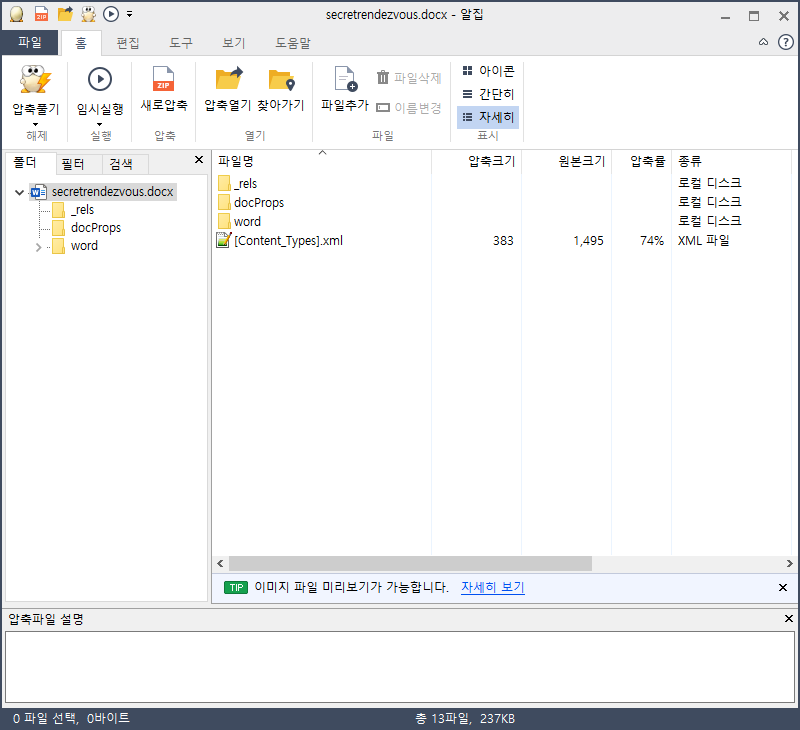Open the quick access toolbar customize arrow
Screen dimensions: 800x730
130,14
